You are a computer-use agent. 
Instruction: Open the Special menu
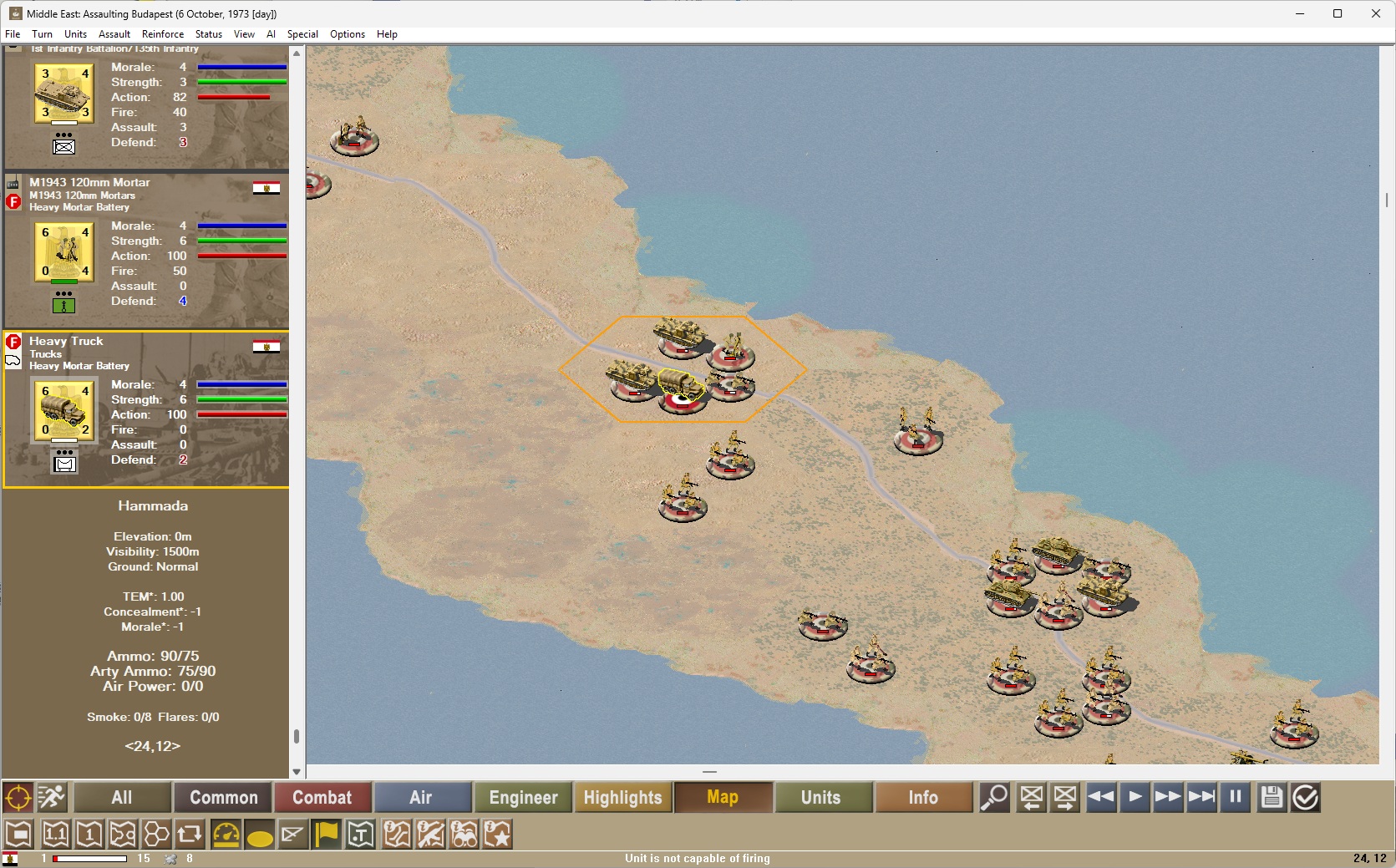(302, 34)
